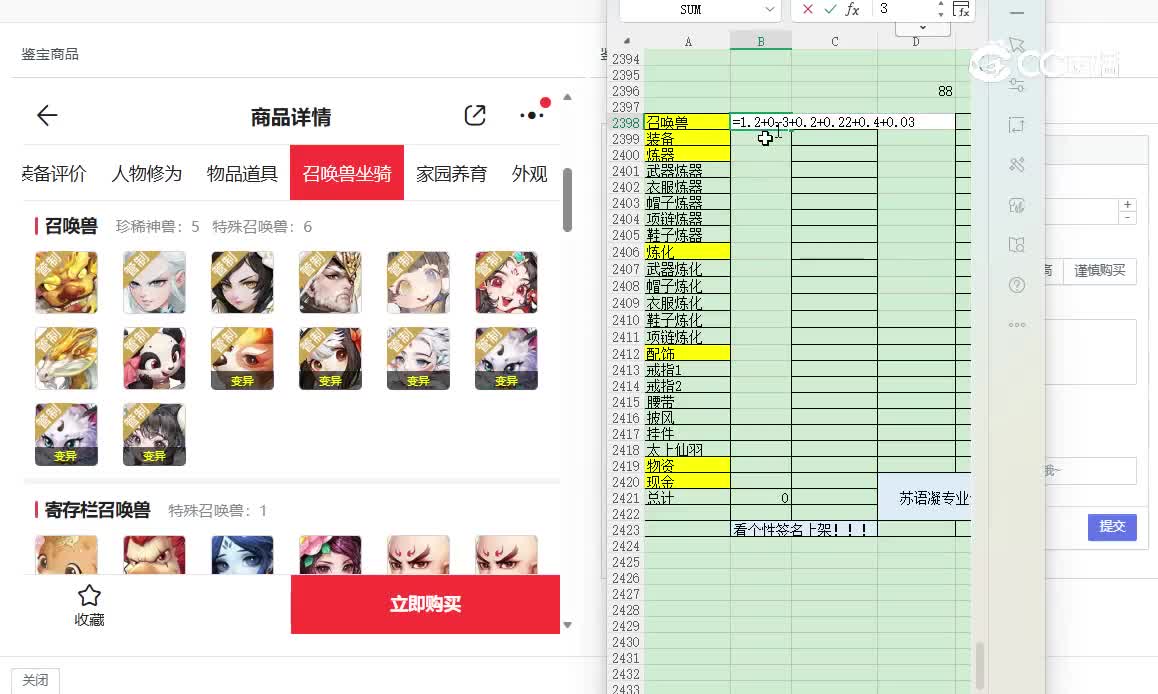
Task: Click the help question mark sidebar icon
Action: 1017,285
